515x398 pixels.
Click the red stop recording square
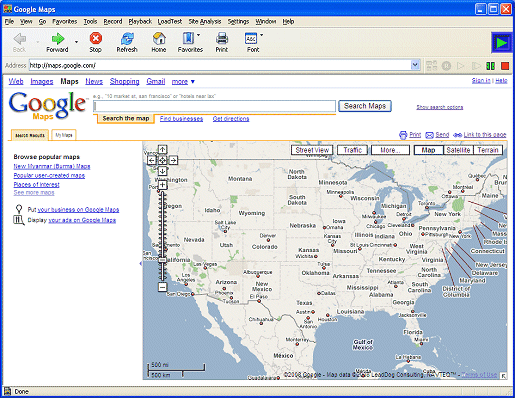click(x=505, y=66)
